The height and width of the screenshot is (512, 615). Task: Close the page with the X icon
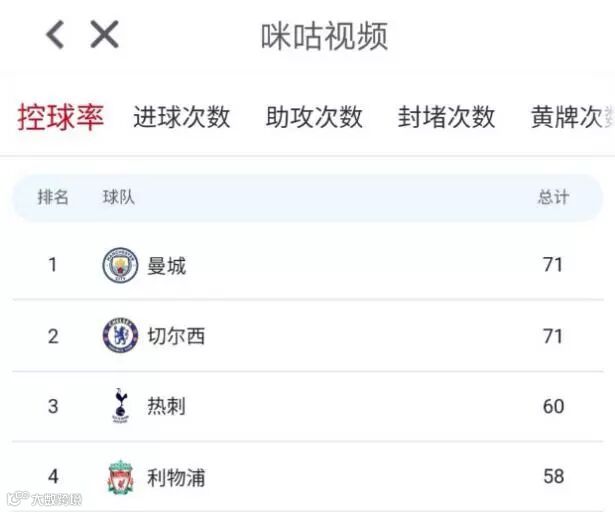coord(104,35)
